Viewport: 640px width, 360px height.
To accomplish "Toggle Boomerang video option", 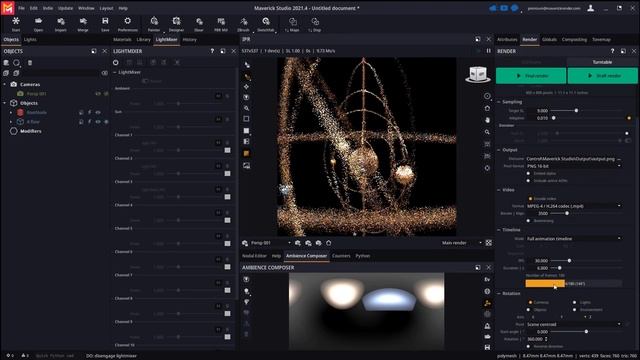I will point(529,221).
